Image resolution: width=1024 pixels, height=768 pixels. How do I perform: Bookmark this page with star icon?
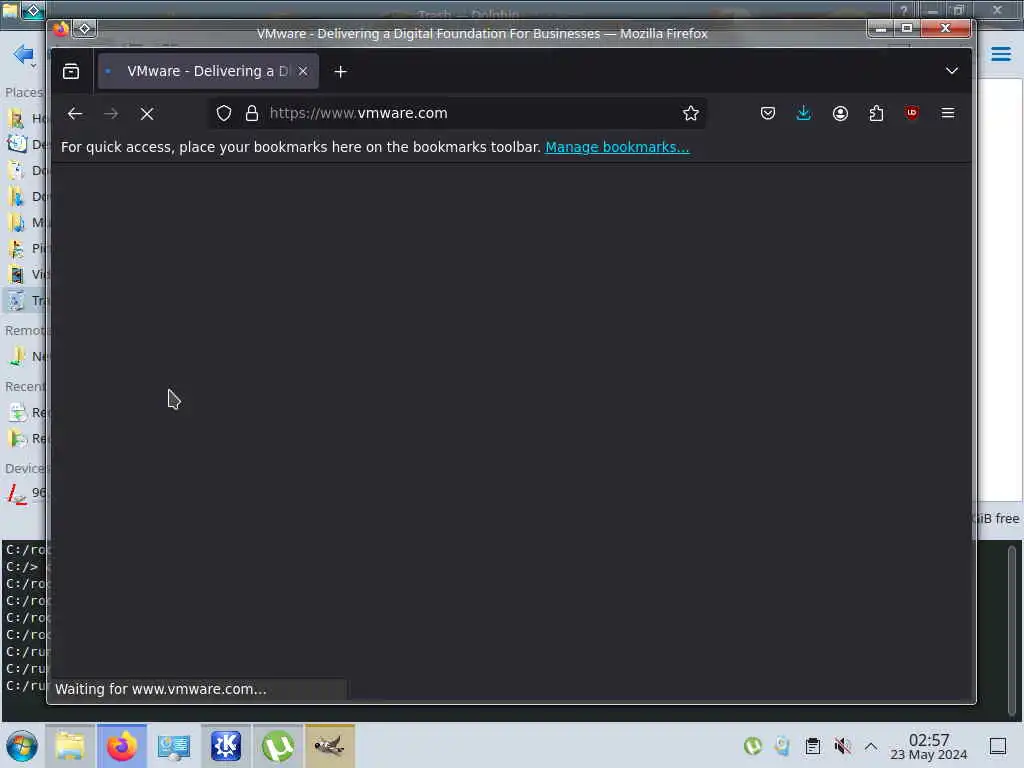pos(690,113)
